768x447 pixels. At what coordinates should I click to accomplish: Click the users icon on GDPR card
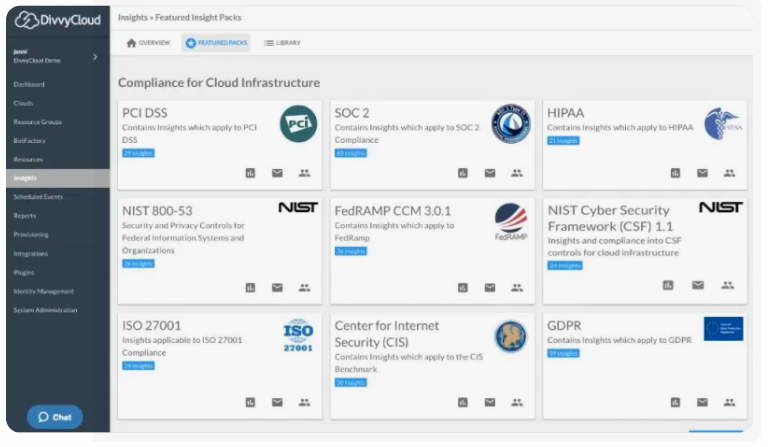pos(729,402)
